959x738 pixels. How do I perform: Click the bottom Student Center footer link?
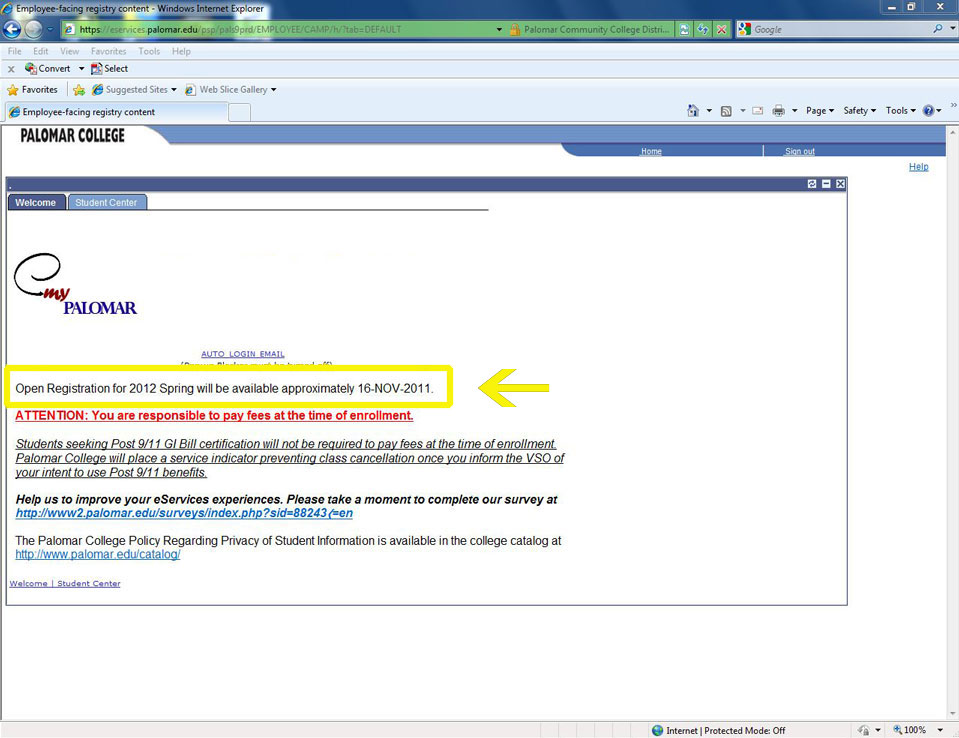click(x=89, y=583)
